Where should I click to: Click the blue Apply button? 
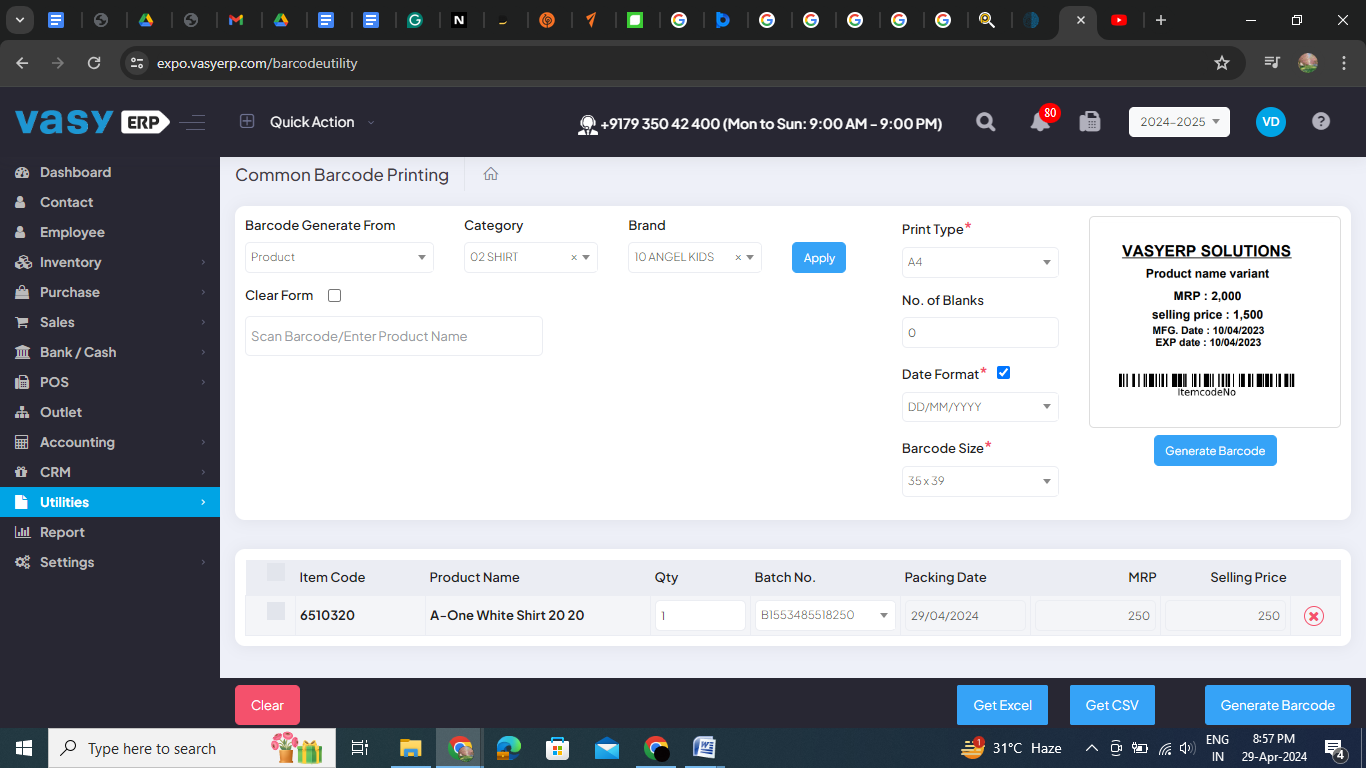(819, 257)
